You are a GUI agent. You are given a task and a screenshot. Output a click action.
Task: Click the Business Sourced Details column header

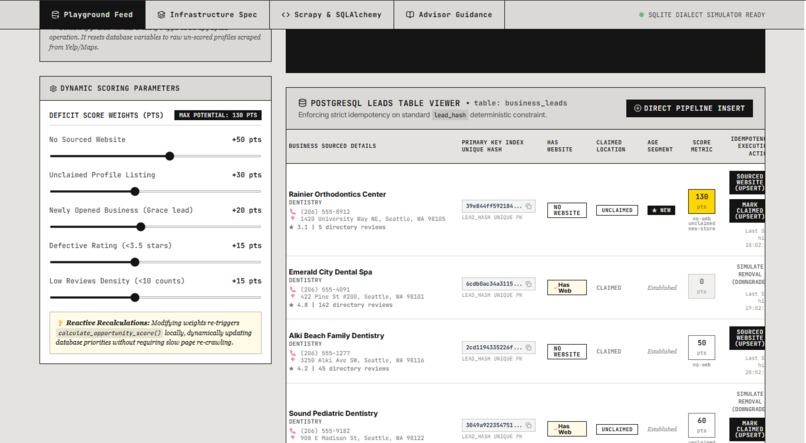pyautogui.click(x=332, y=146)
